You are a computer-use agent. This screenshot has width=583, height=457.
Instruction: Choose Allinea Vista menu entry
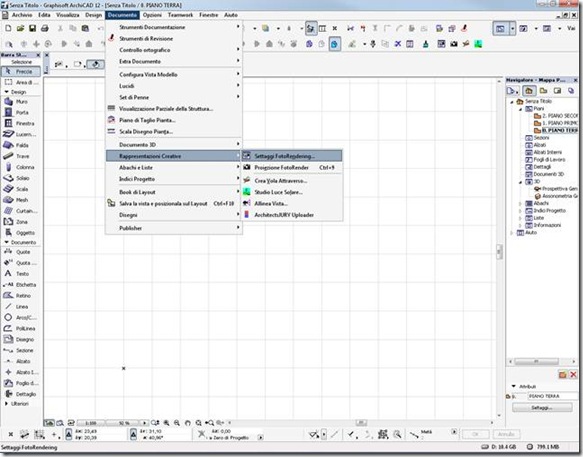click(292, 203)
